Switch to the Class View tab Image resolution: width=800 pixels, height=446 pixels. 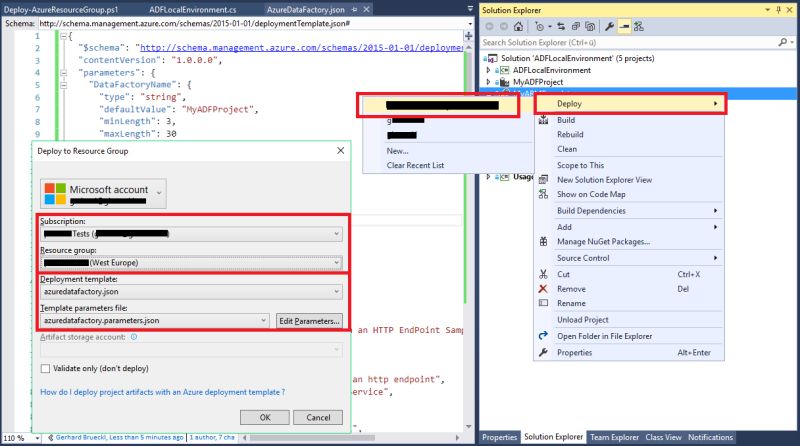pyautogui.click(x=663, y=437)
